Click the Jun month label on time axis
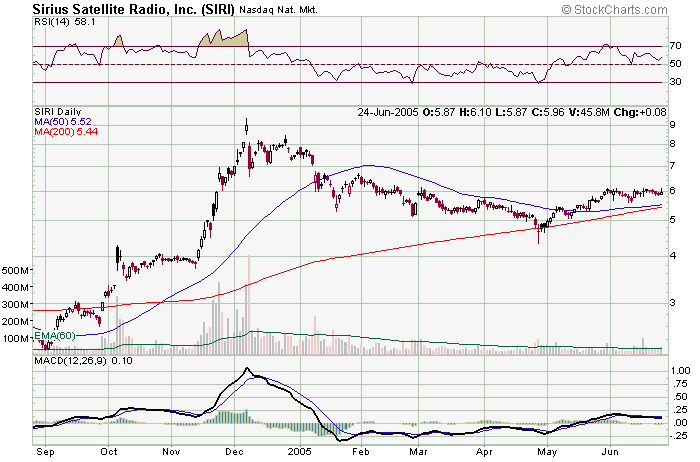The image size is (700, 462). pyautogui.click(x=610, y=452)
